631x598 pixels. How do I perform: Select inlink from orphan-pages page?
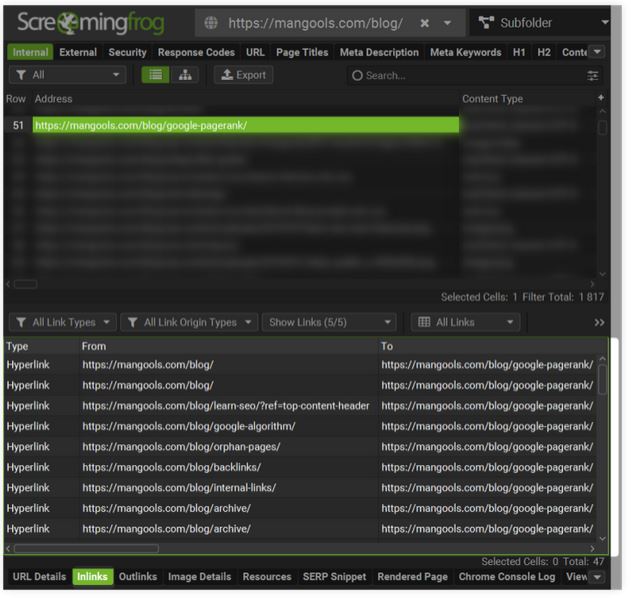click(181, 447)
